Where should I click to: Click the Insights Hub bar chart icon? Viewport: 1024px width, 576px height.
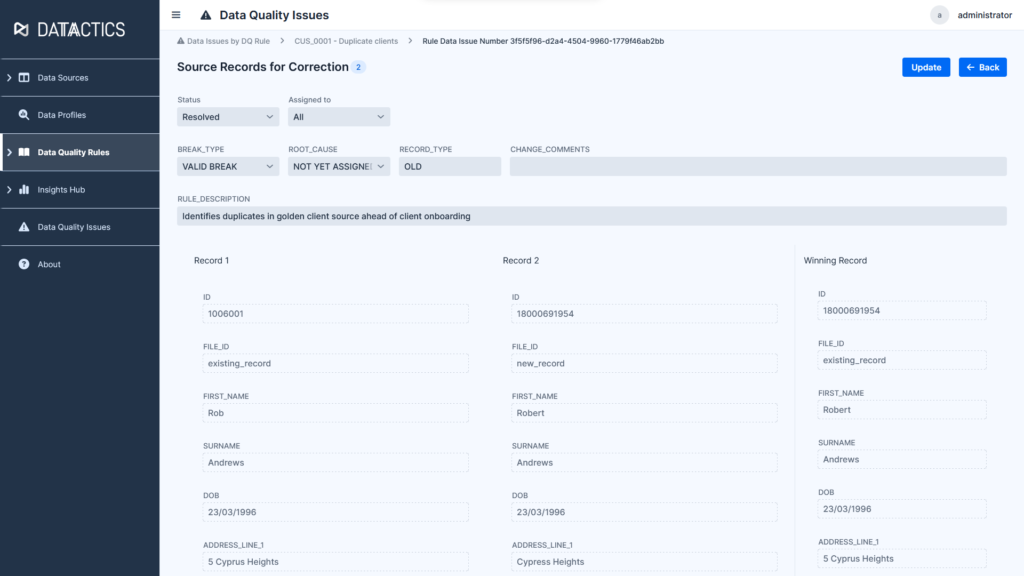[x=24, y=190]
